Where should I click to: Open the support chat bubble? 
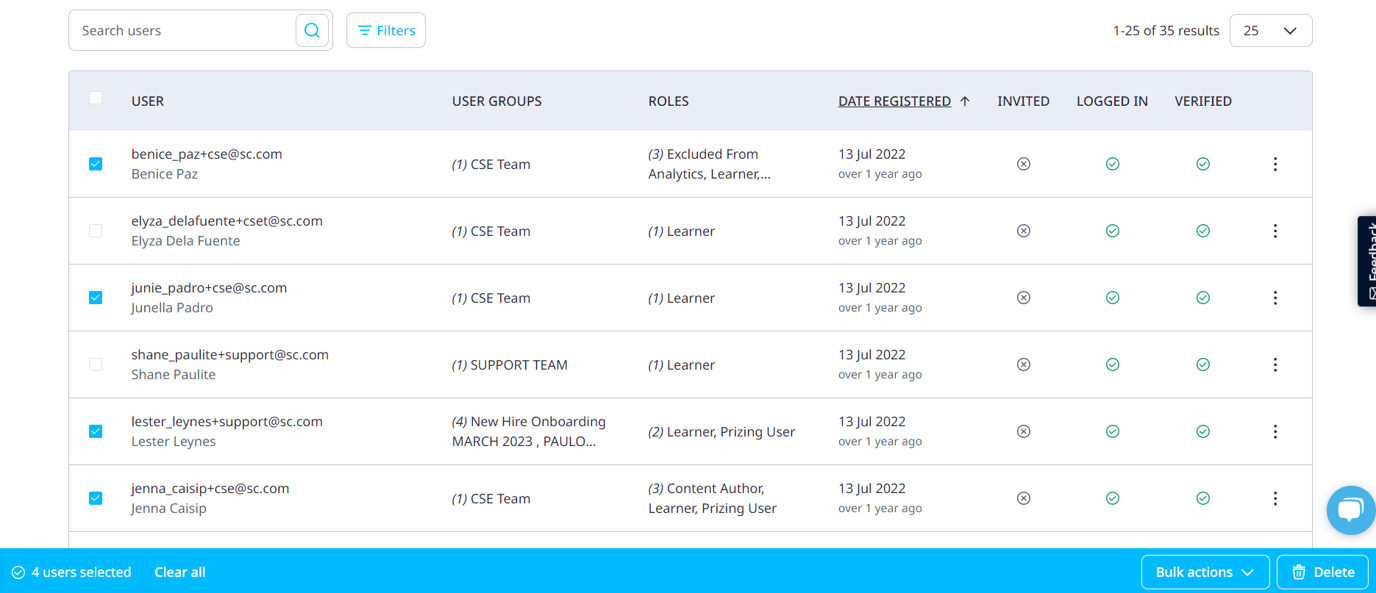point(1350,510)
